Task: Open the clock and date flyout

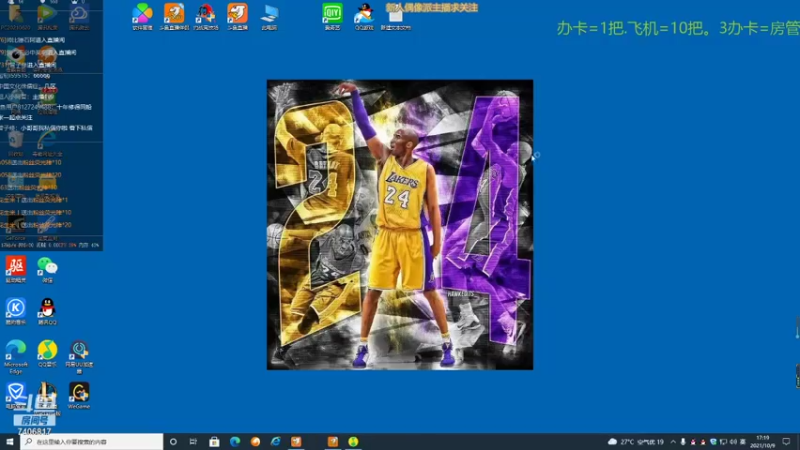Action: [763, 441]
